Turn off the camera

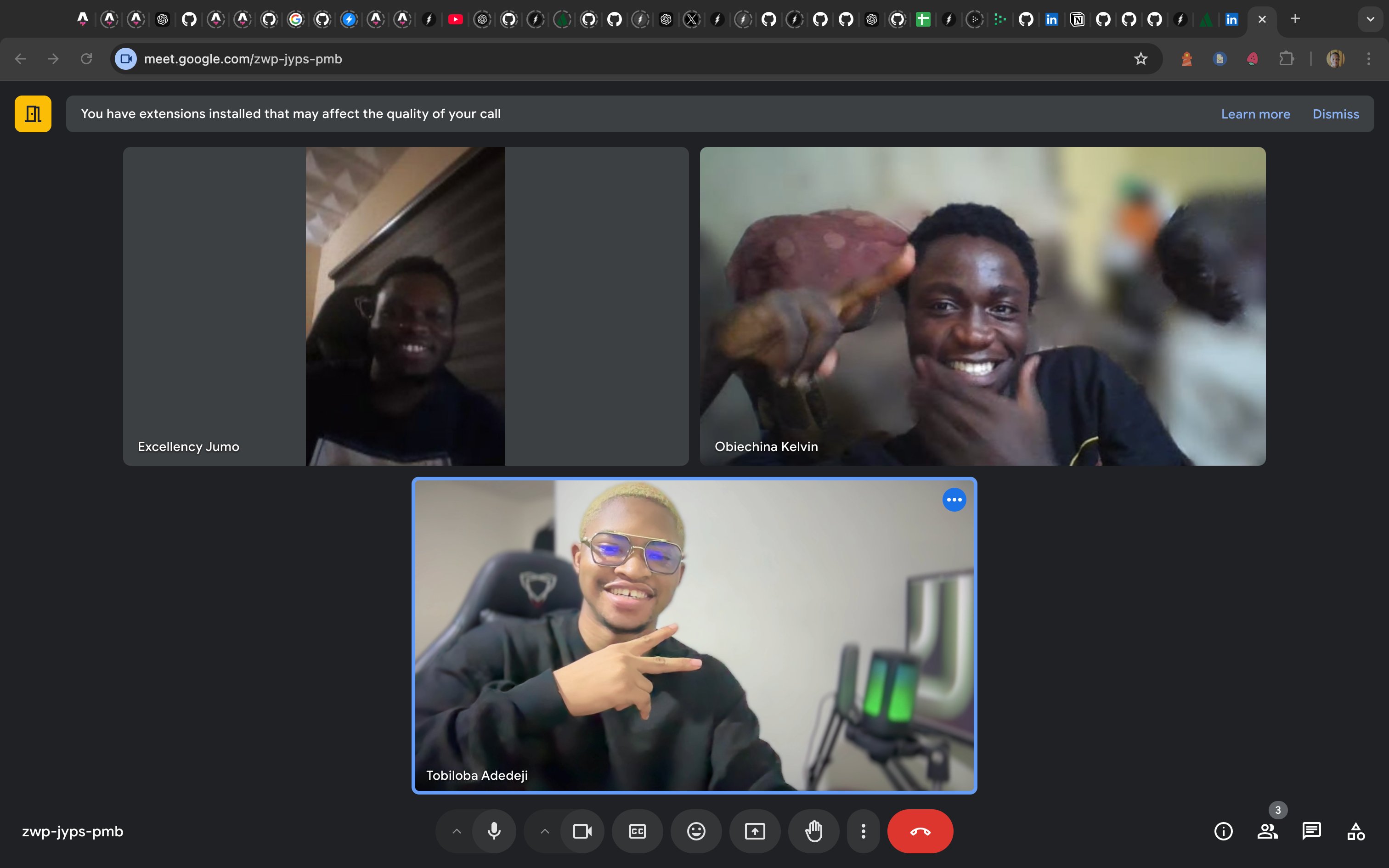point(582,831)
